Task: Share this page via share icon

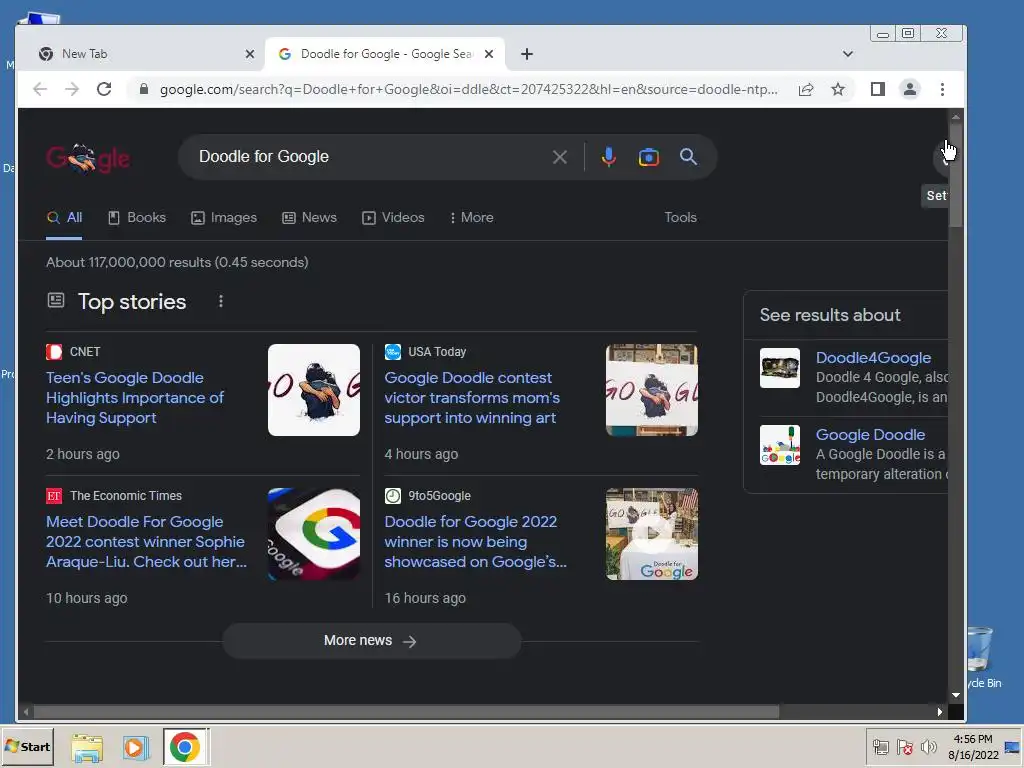Action: coord(806,89)
